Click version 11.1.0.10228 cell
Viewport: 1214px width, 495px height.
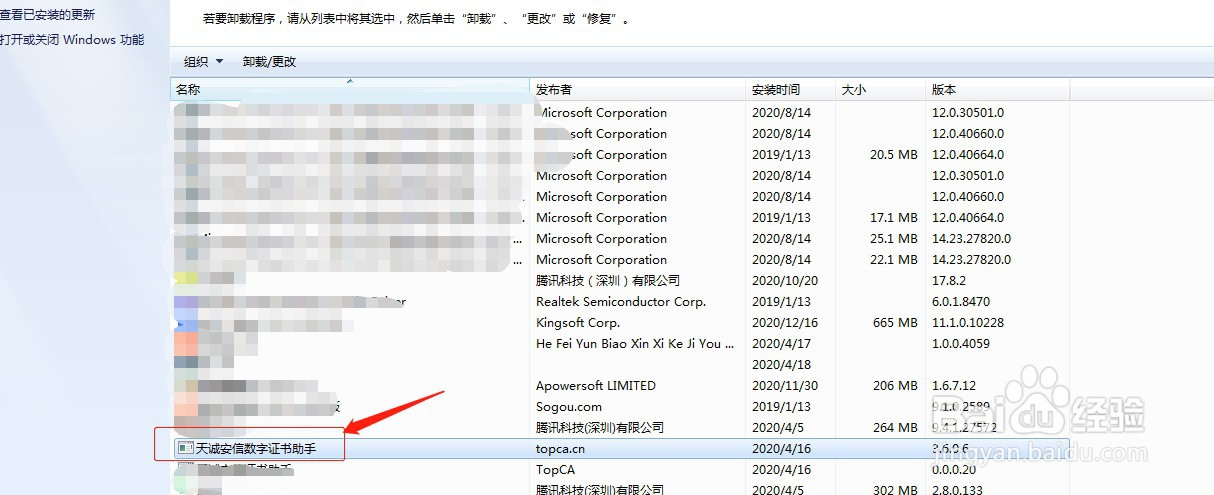tap(968, 323)
